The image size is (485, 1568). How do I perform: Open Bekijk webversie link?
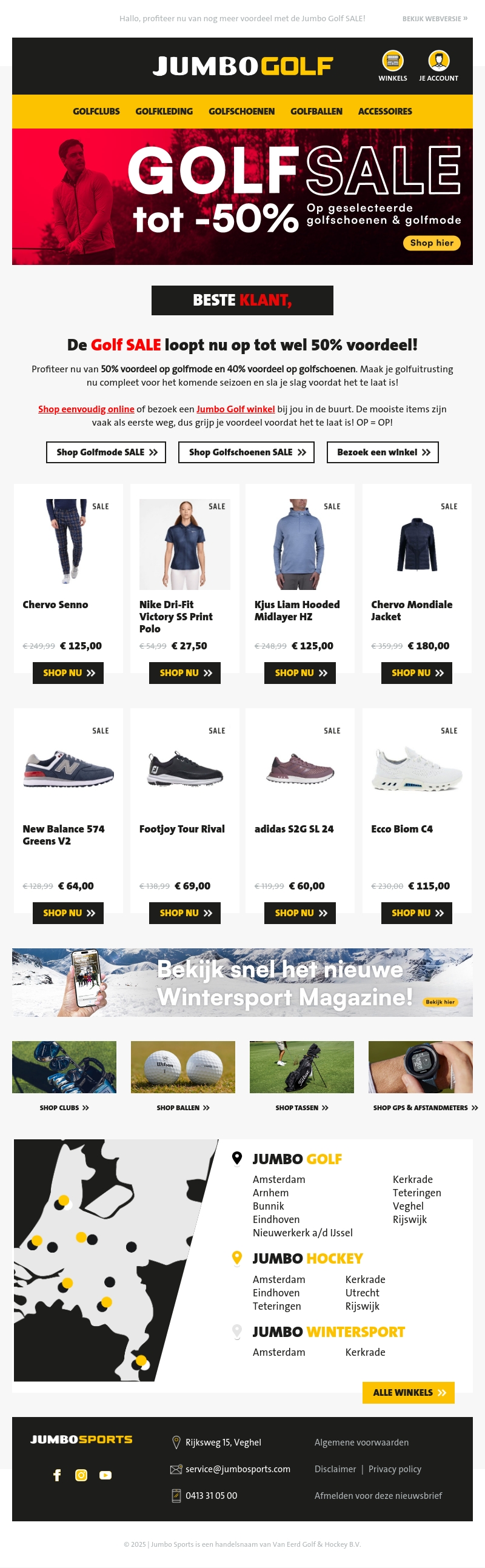coord(435,19)
